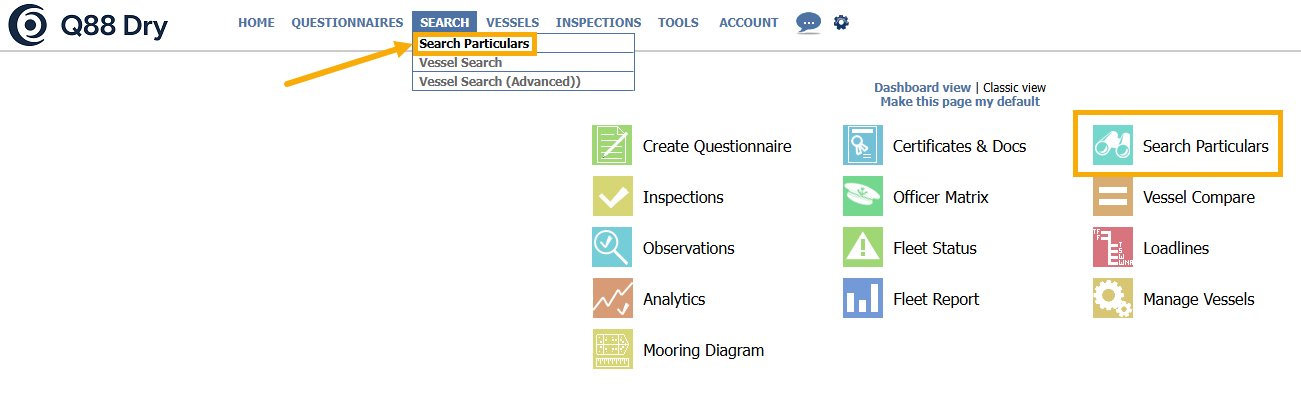Viewport: 1301px width, 408px height.
Task: Click the Search Particulars binoculars icon
Action: coord(1112,146)
